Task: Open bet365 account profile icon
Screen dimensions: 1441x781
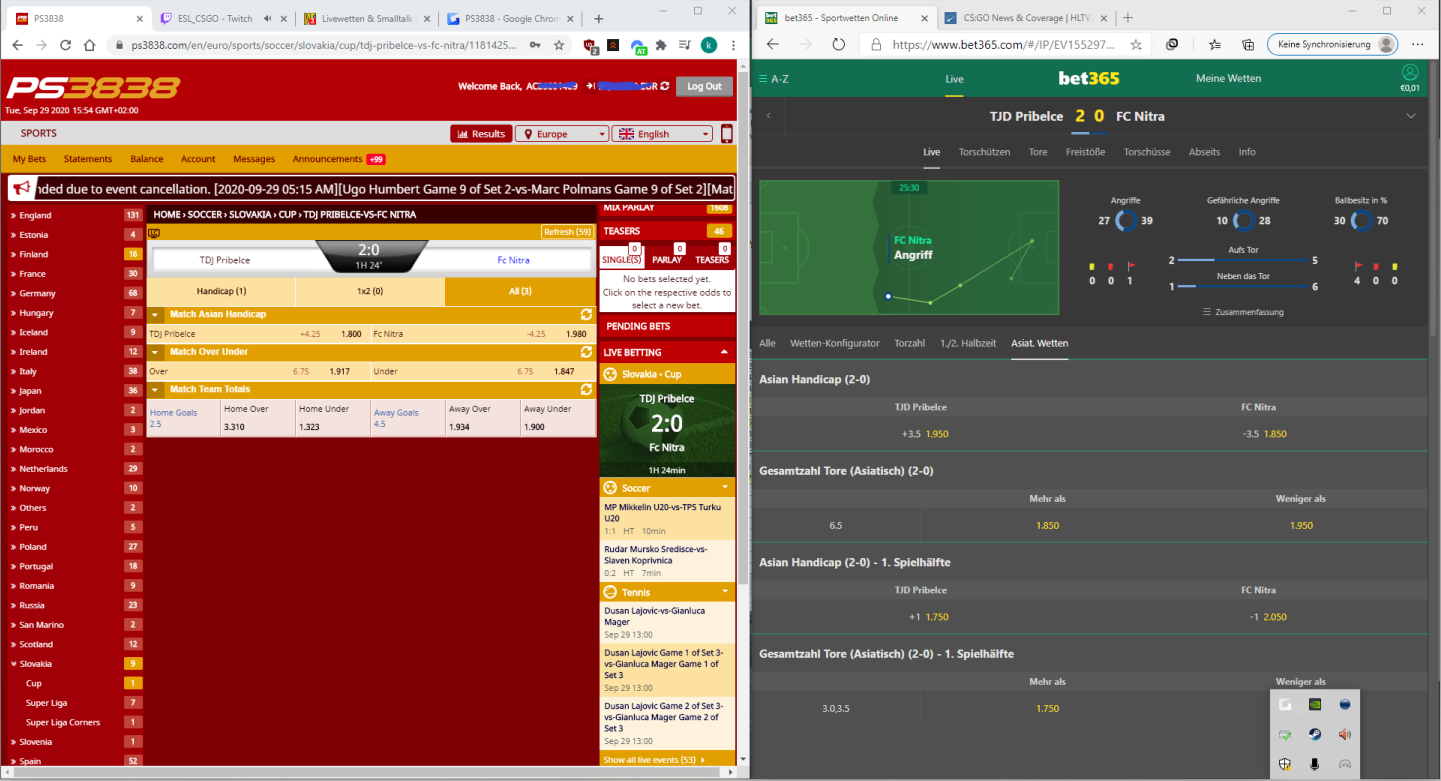Action: [1410, 72]
